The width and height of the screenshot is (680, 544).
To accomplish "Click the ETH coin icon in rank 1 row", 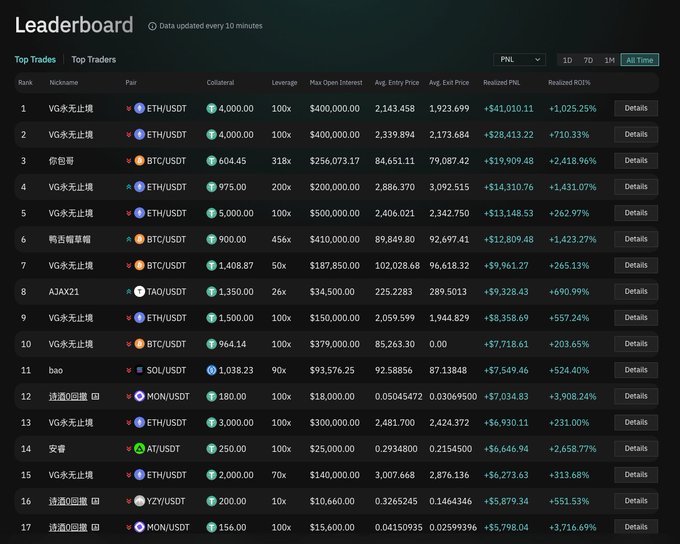I will coord(140,108).
